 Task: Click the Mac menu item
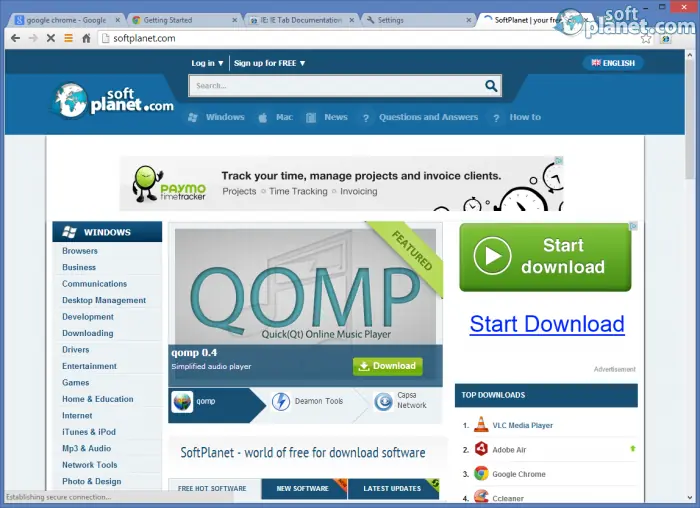[x=284, y=117]
